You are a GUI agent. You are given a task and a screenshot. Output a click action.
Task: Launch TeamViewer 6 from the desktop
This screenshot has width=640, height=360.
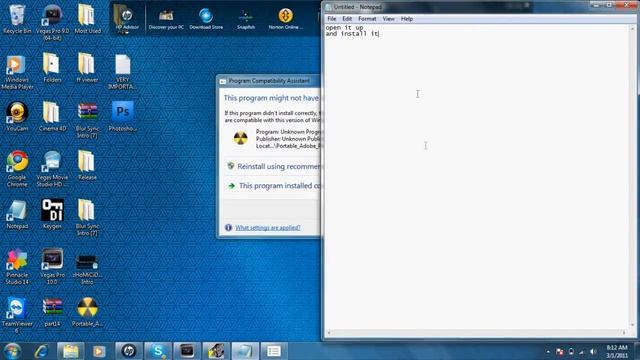coord(17,316)
